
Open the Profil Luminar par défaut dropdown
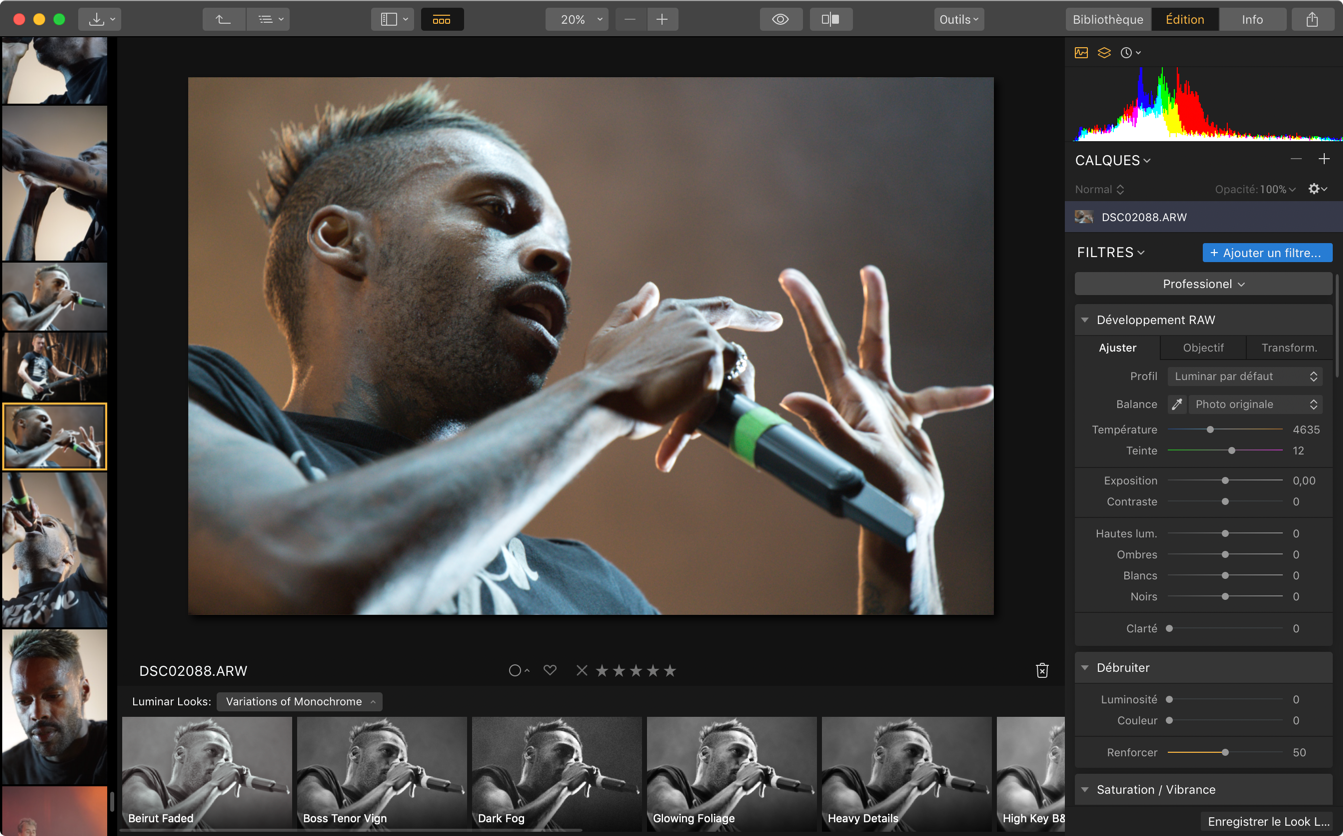[1245, 376]
